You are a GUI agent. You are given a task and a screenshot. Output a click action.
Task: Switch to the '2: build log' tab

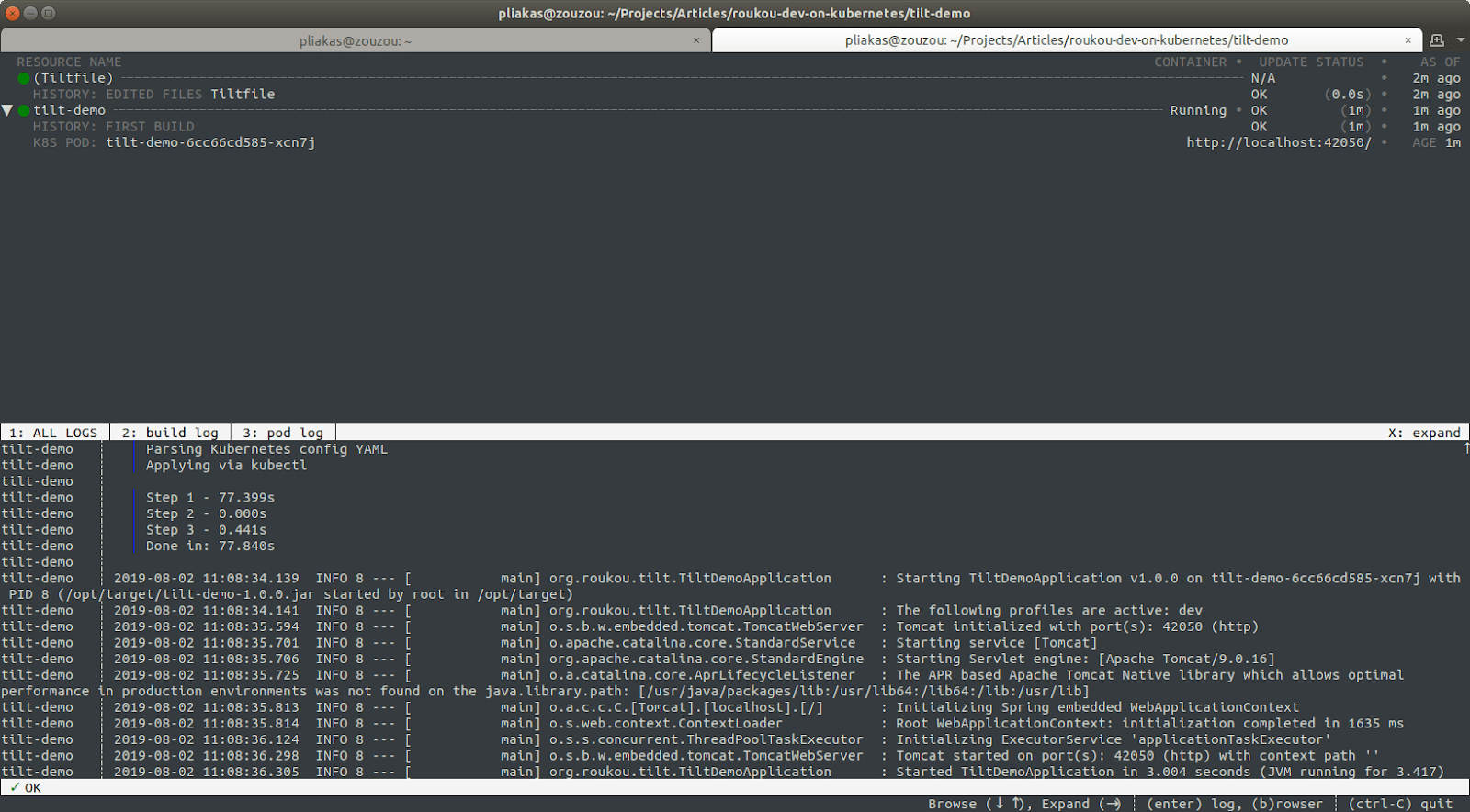point(170,433)
